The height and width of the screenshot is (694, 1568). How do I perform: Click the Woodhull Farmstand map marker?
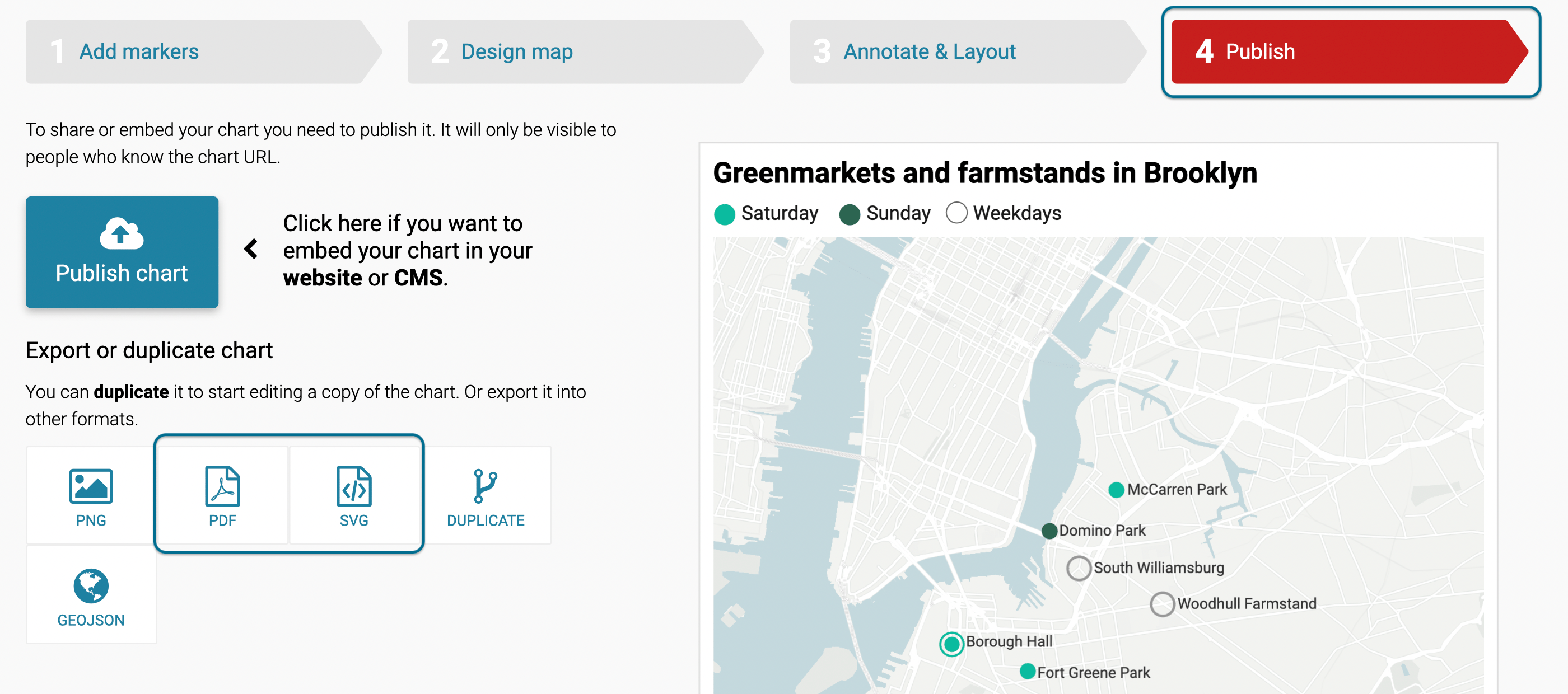click(x=1162, y=604)
